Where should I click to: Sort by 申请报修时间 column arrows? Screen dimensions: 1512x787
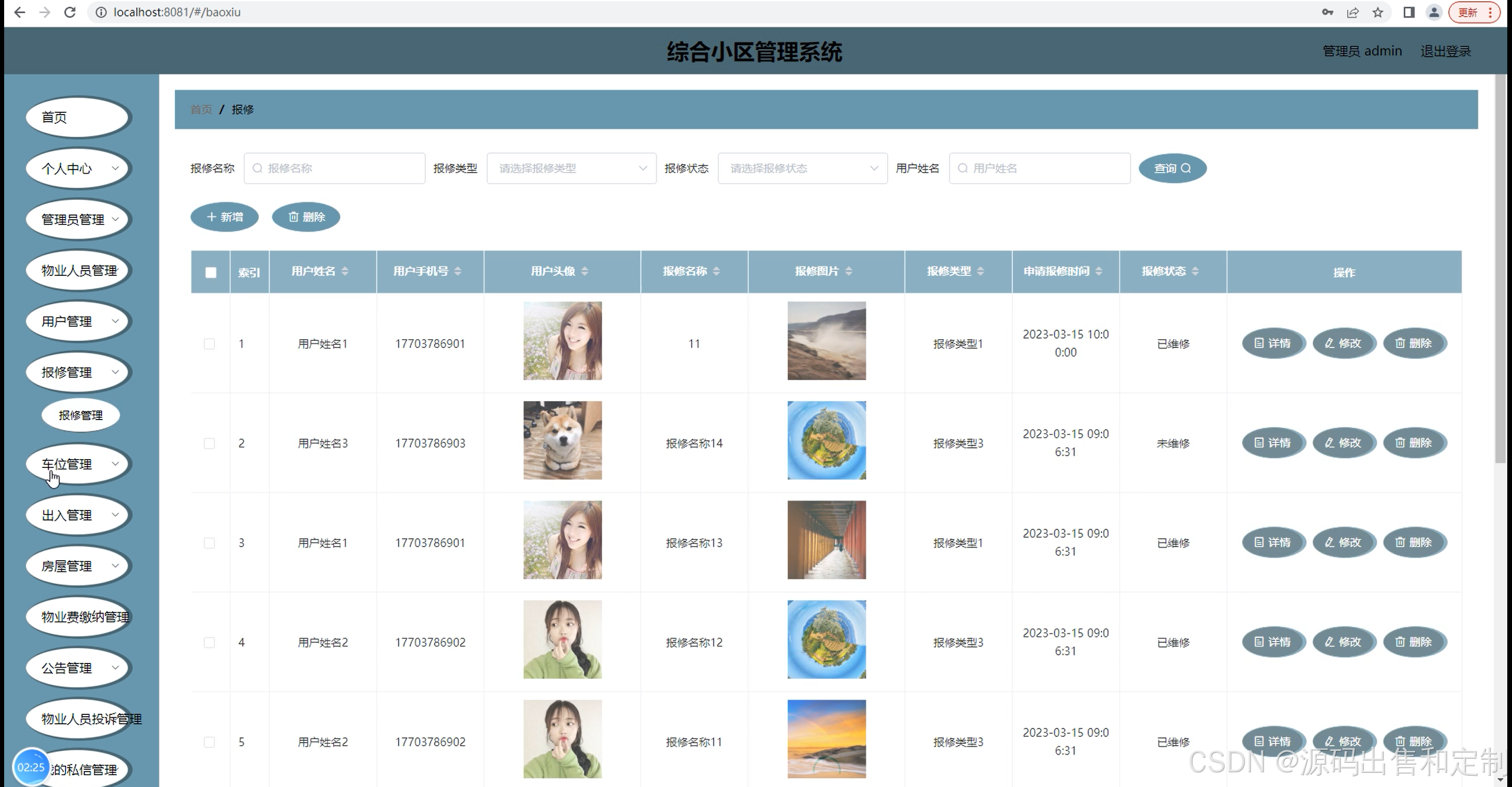1099,271
